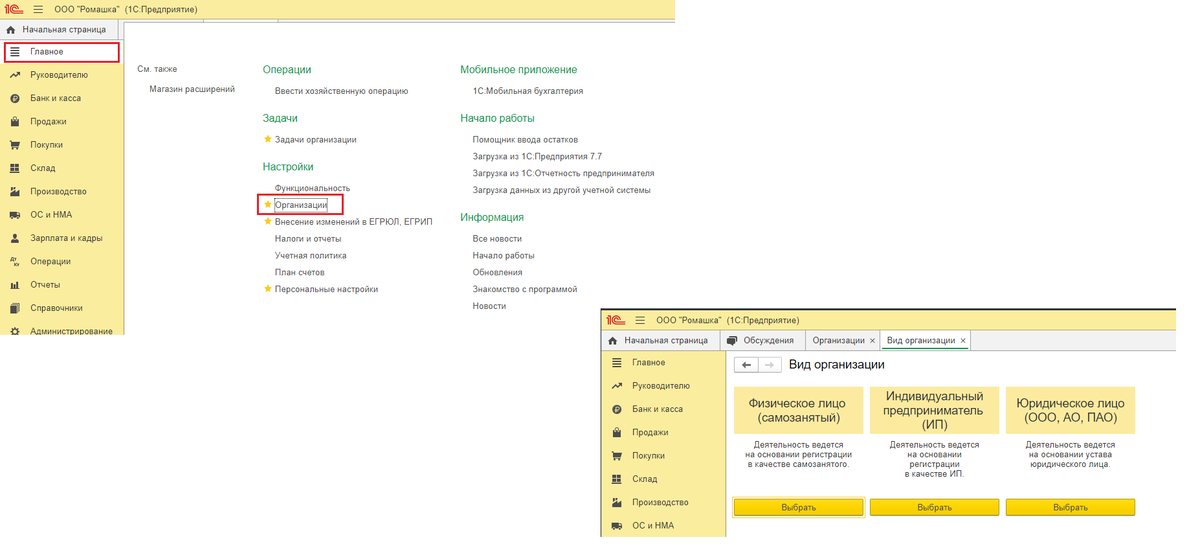This screenshot has width=1200, height=557.
Task: Open Руководителю in the Вид организации window sidebar
Action: [x=662, y=385]
